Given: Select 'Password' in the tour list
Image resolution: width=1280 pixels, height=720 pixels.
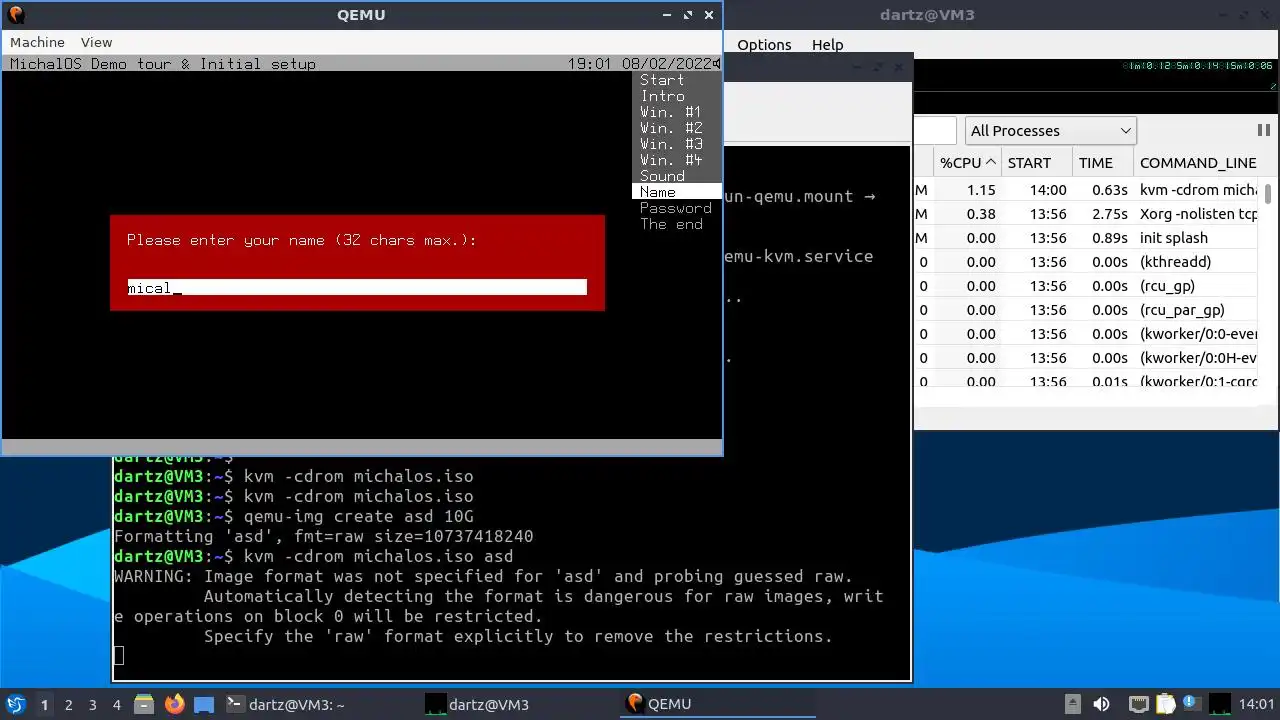Looking at the screenshot, I should coord(676,208).
